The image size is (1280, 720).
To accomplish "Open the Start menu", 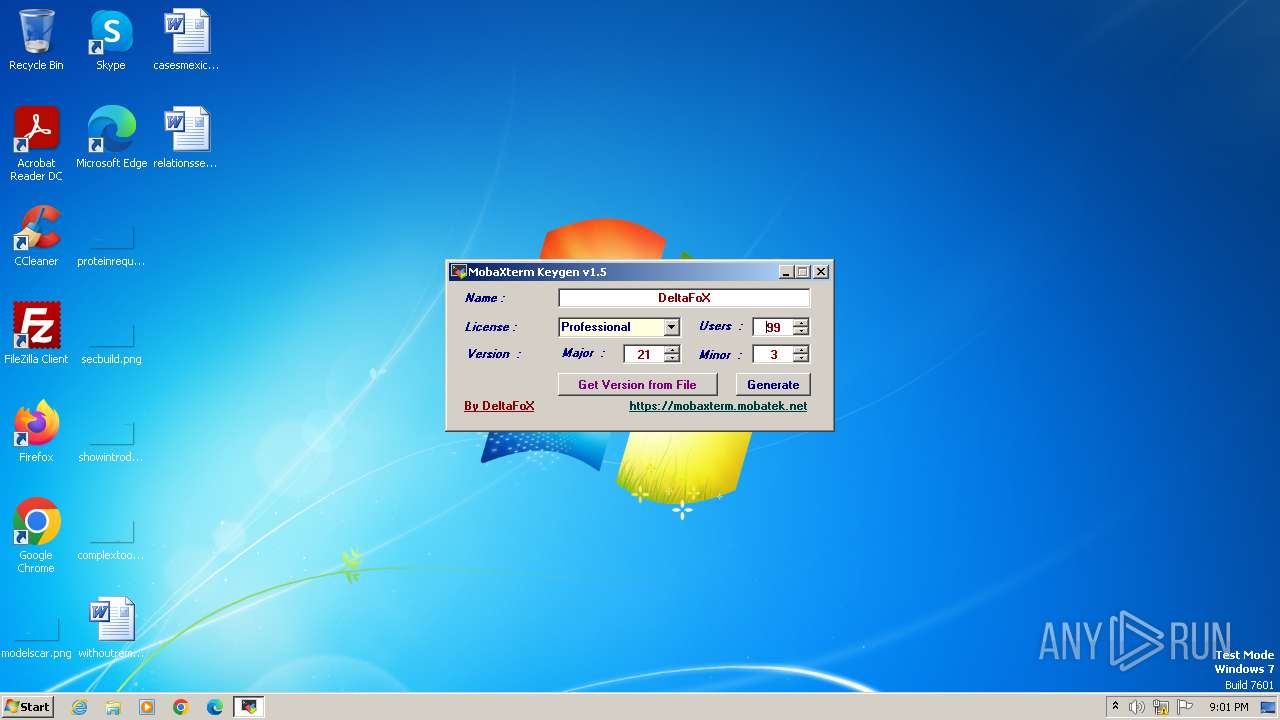I will tap(27, 707).
